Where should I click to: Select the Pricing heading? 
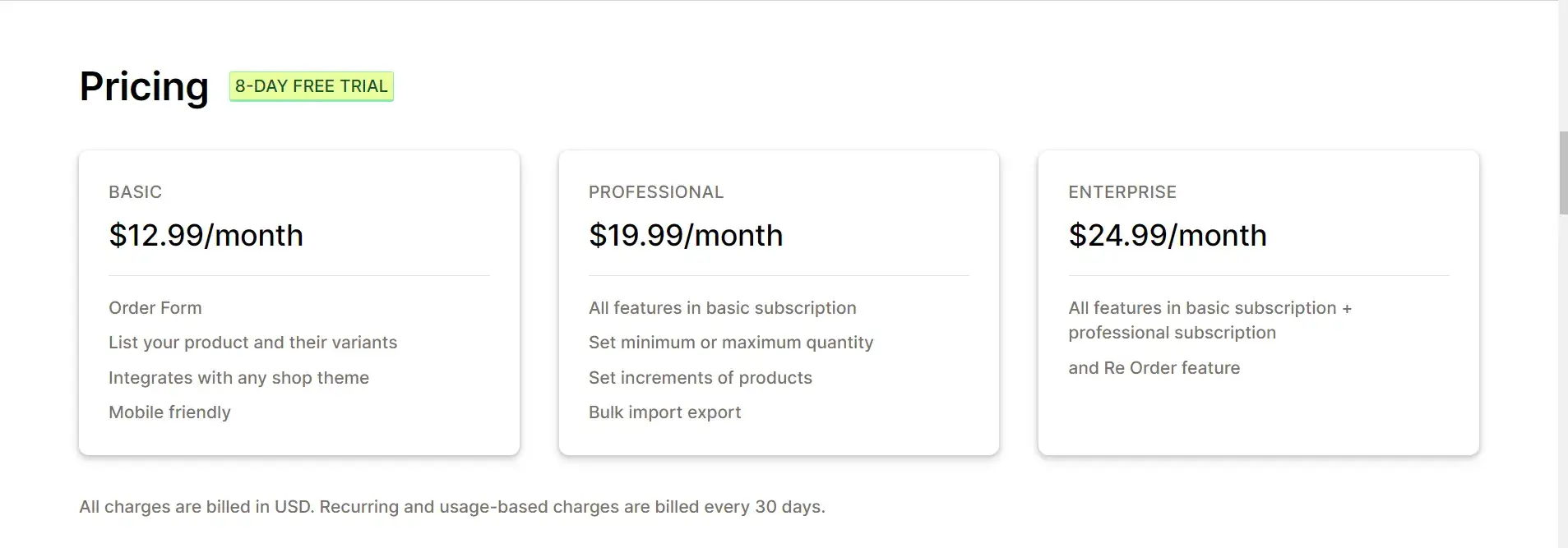click(x=144, y=86)
